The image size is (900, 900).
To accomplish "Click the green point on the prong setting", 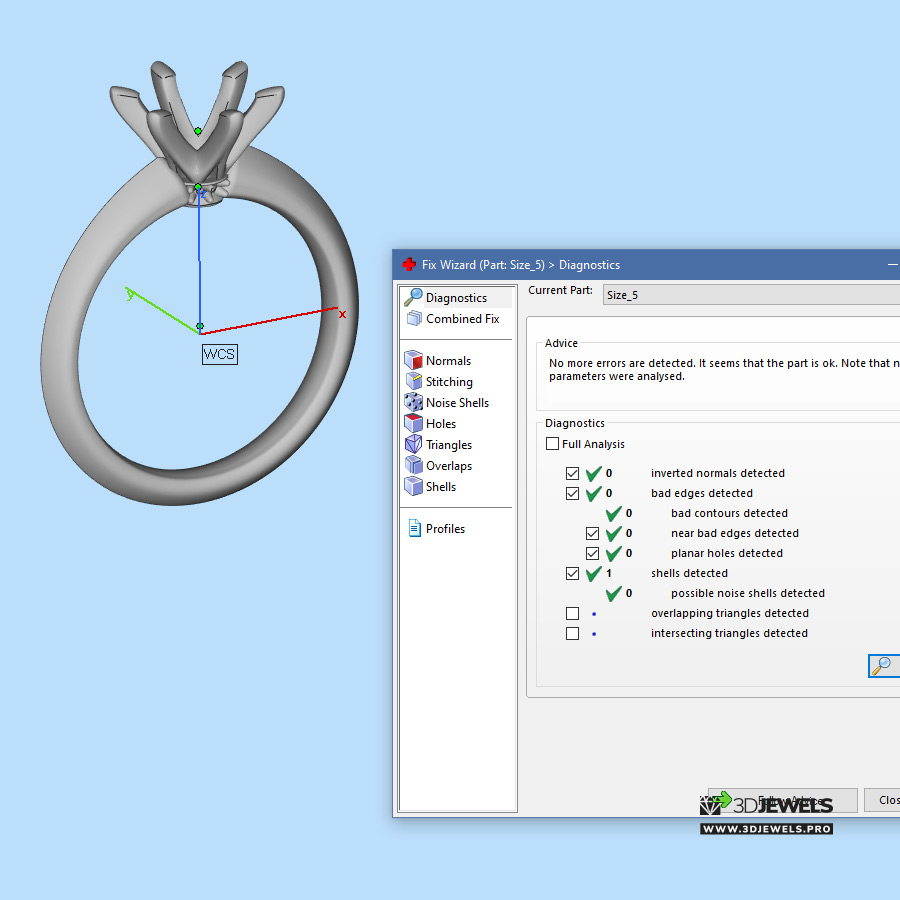I will pos(198,131).
